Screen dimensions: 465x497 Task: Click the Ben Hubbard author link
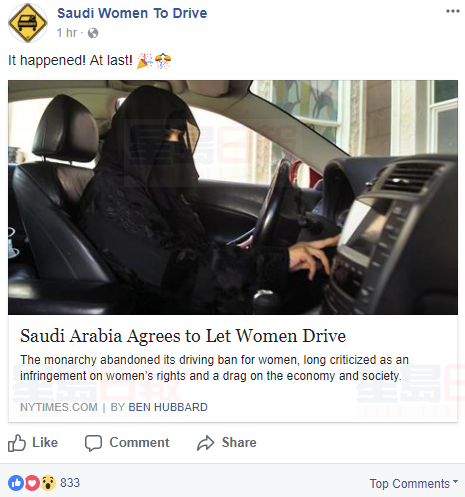[168, 407]
